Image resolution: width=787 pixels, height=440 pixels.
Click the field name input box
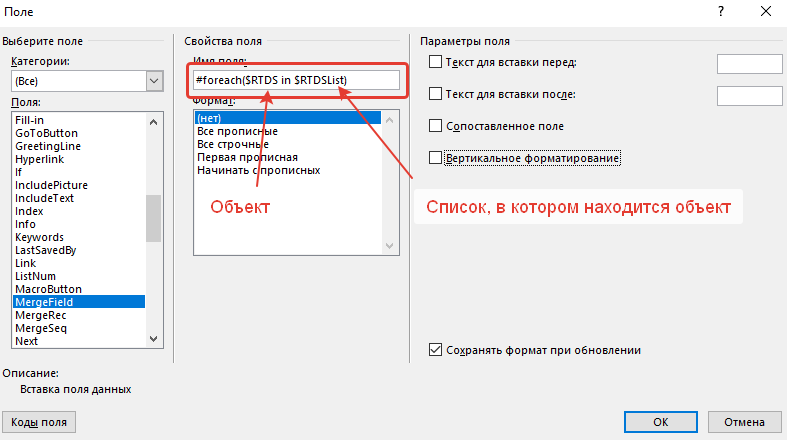[296, 80]
